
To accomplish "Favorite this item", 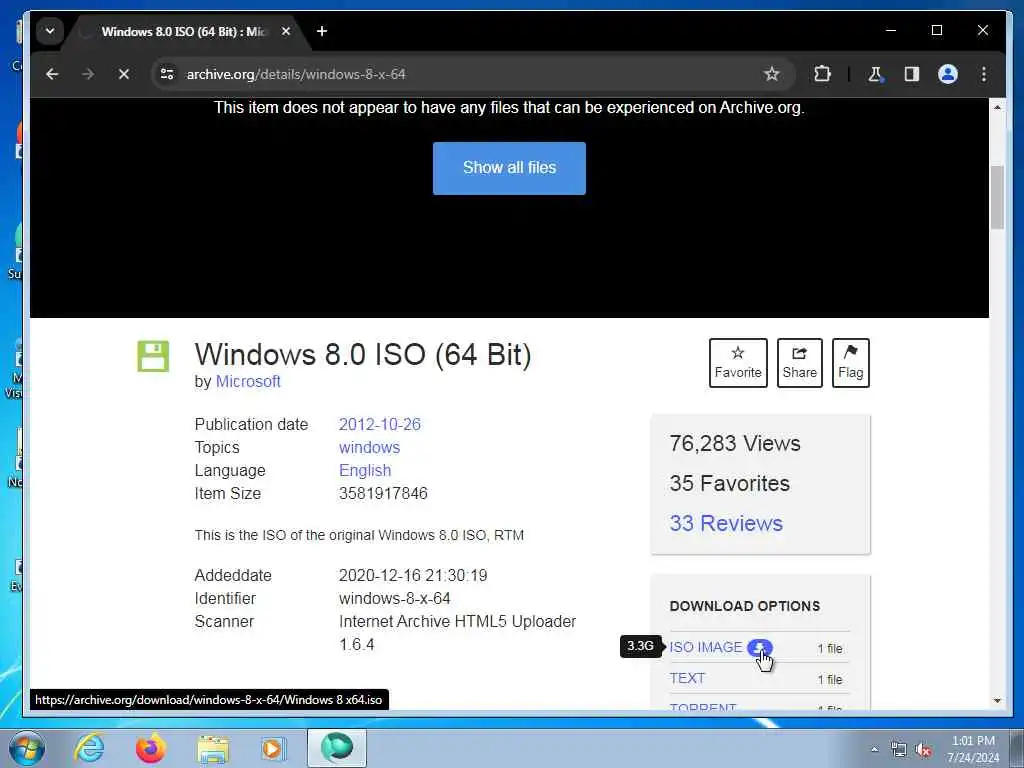I will point(738,363).
